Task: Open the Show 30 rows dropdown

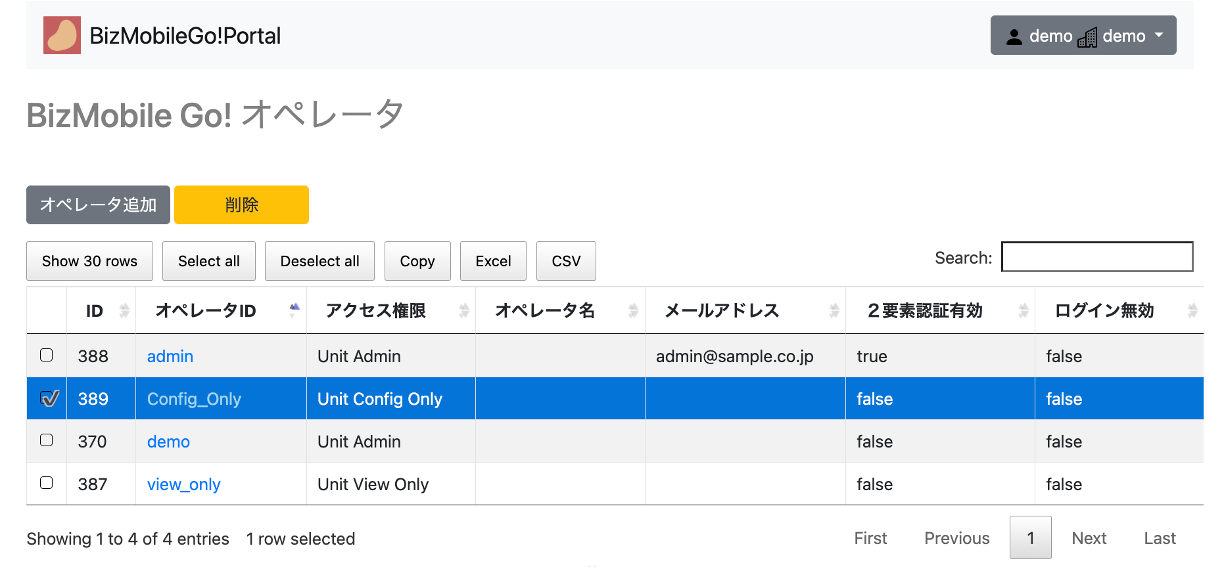Action: [89, 261]
